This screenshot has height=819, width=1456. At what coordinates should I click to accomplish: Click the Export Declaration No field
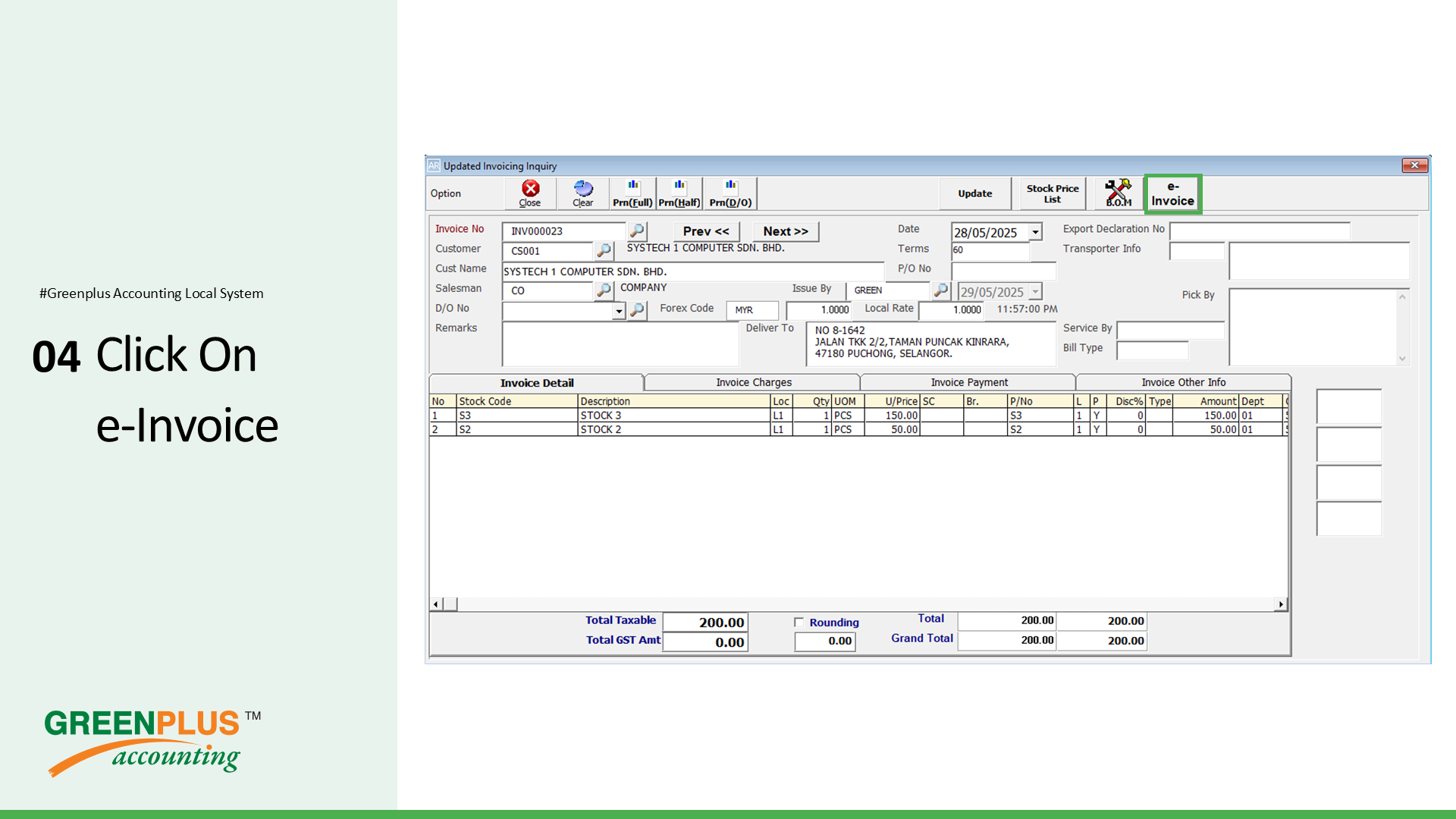pyautogui.click(x=1260, y=231)
